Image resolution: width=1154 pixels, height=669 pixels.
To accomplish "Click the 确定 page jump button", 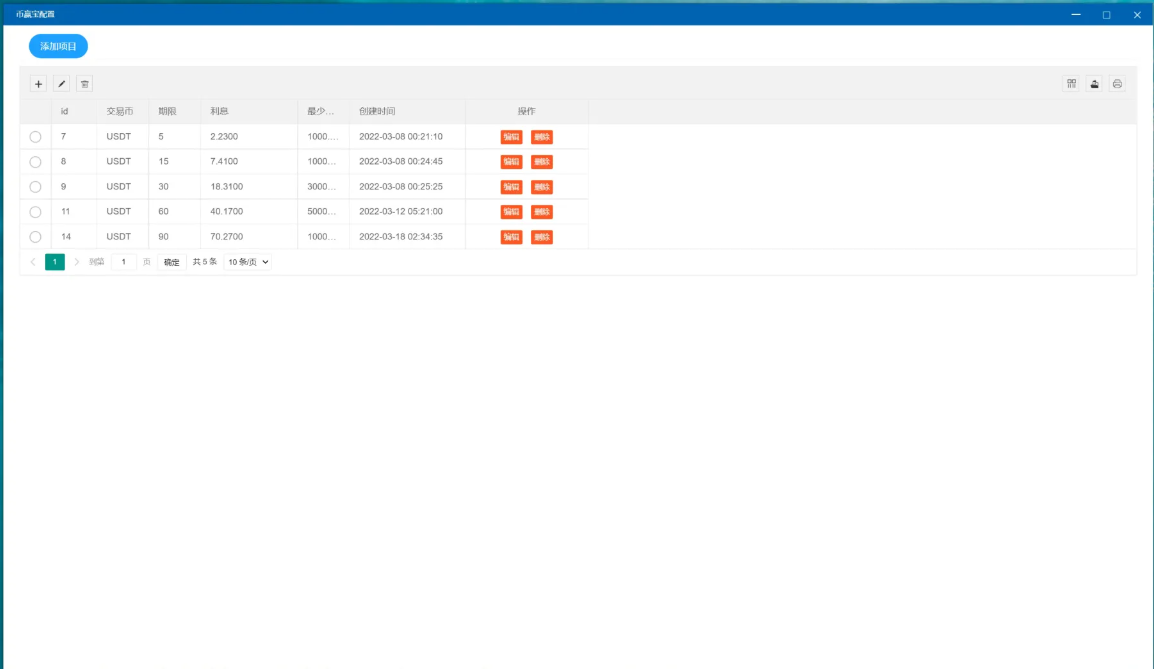I will coord(172,262).
